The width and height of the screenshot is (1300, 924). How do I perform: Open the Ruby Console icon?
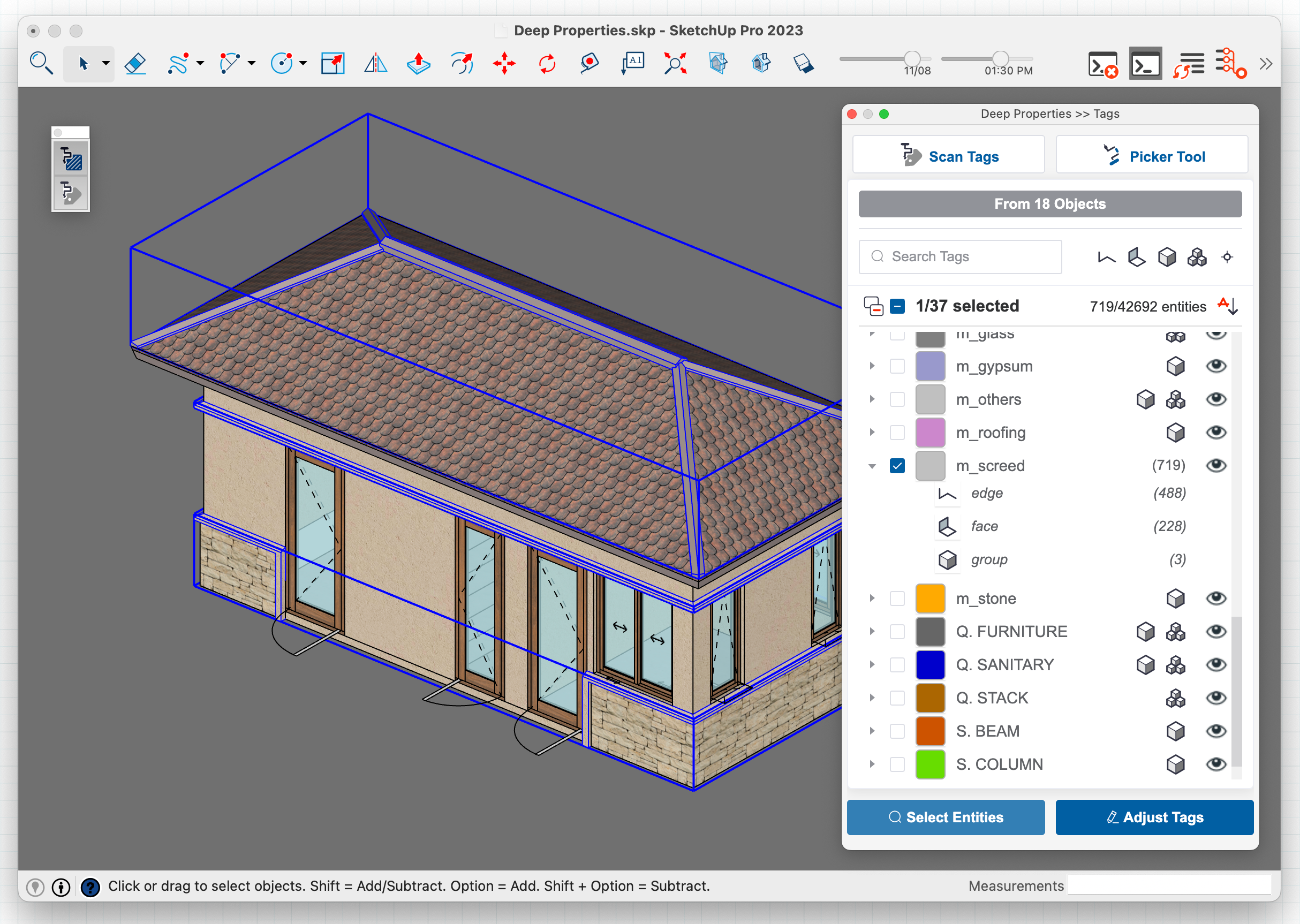[x=1145, y=64]
